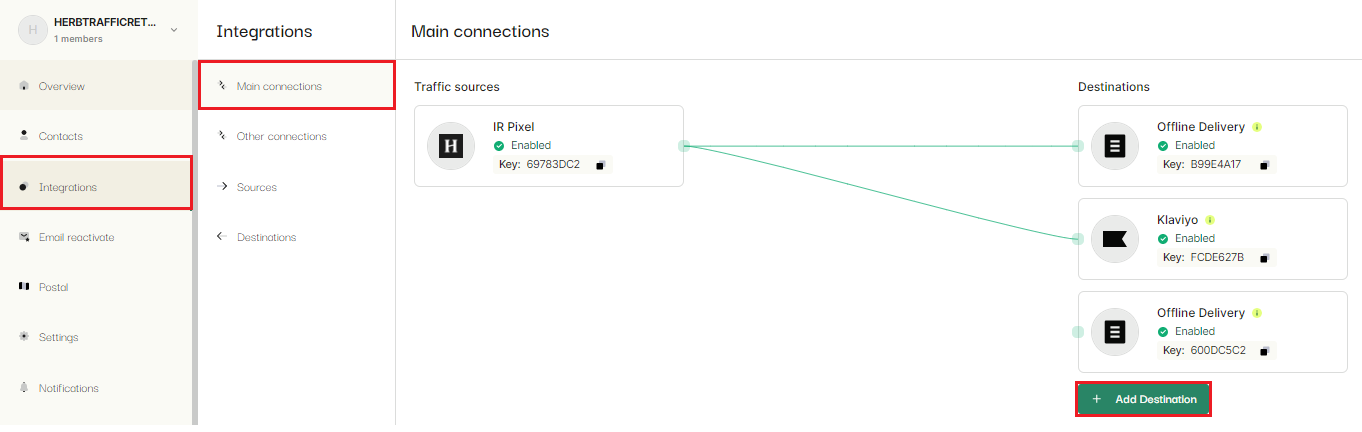
Task: Copy the Offline Delivery key 600DC5C2
Action: tap(1264, 351)
